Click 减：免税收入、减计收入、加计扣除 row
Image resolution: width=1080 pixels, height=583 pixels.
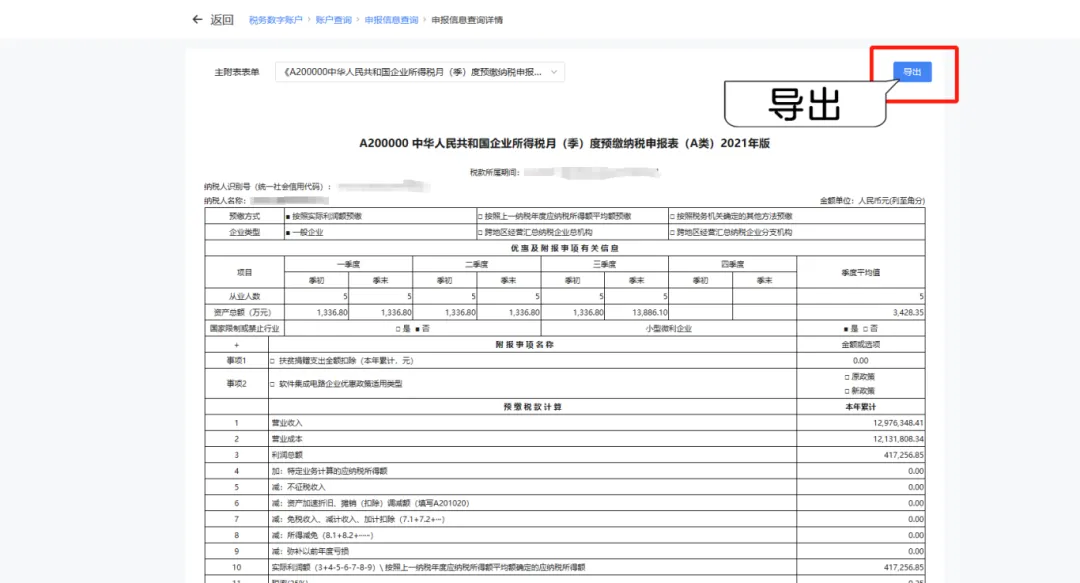coord(358,519)
